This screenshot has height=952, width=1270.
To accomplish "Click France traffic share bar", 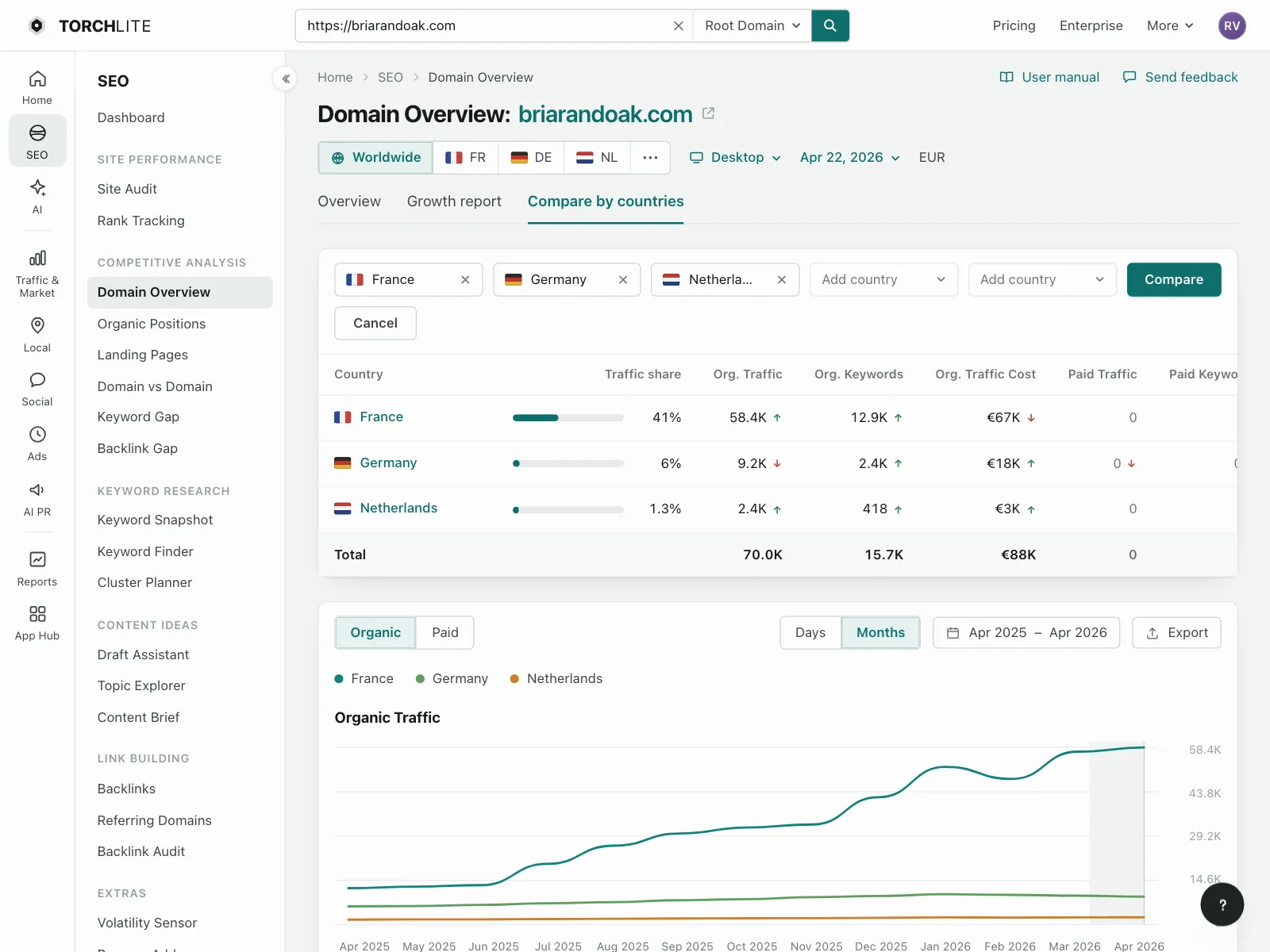I will click(x=568, y=417).
